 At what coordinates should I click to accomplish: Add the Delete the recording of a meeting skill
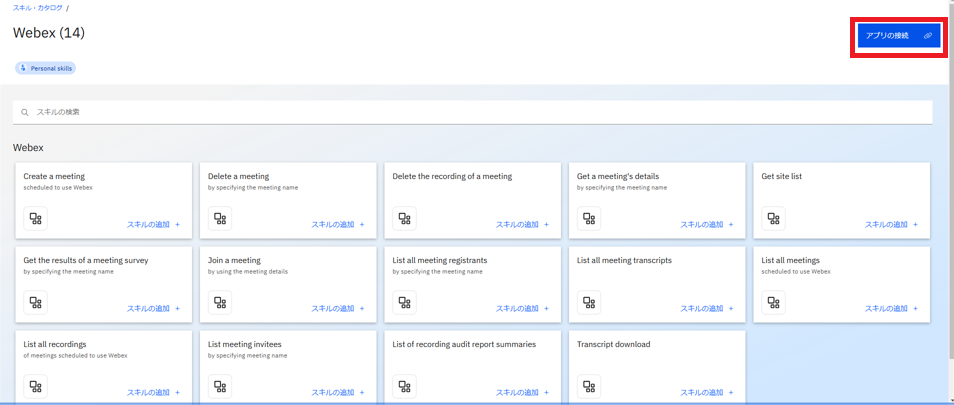pos(522,224)
